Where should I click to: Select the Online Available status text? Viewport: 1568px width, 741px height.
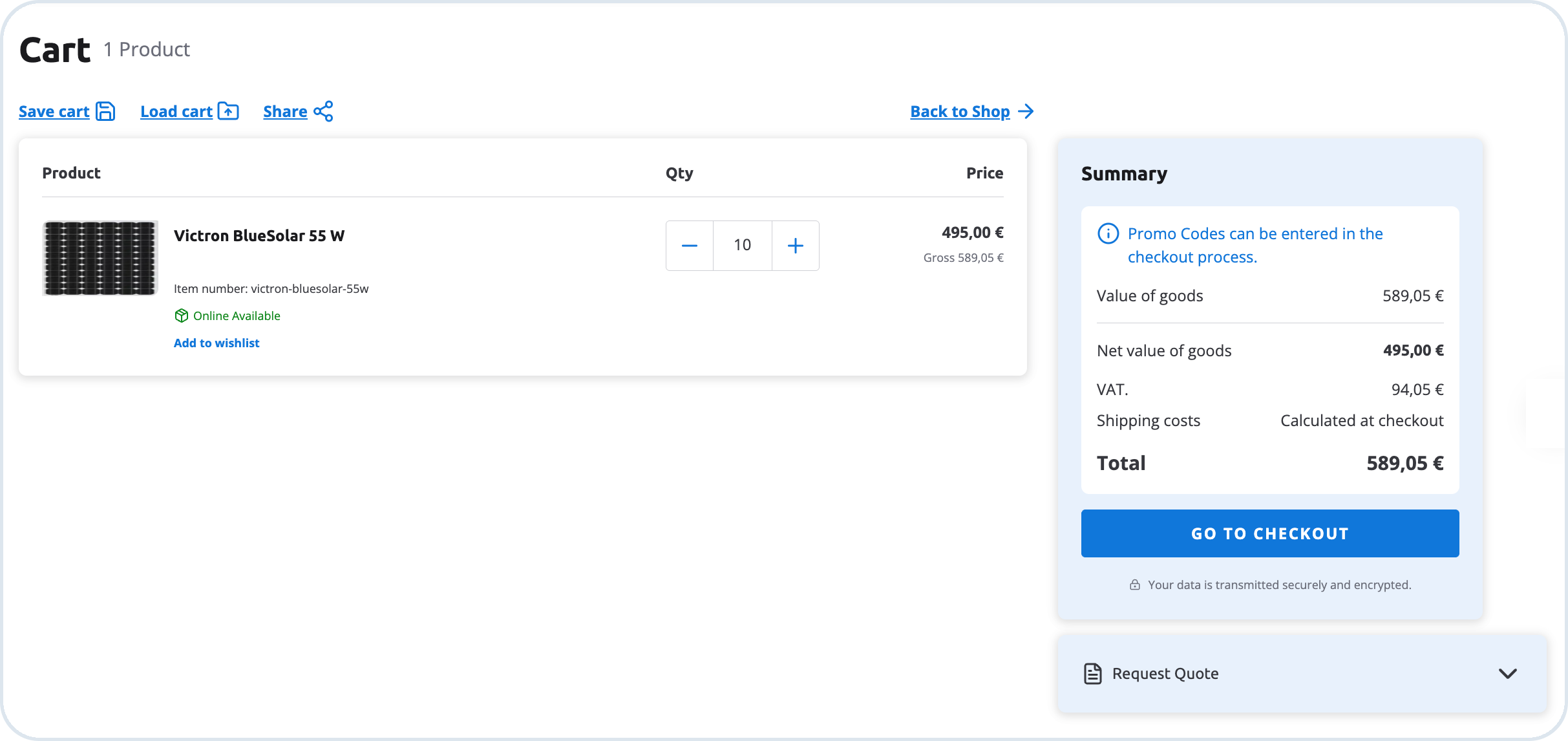pyautogui.click(x=237, y=316)
